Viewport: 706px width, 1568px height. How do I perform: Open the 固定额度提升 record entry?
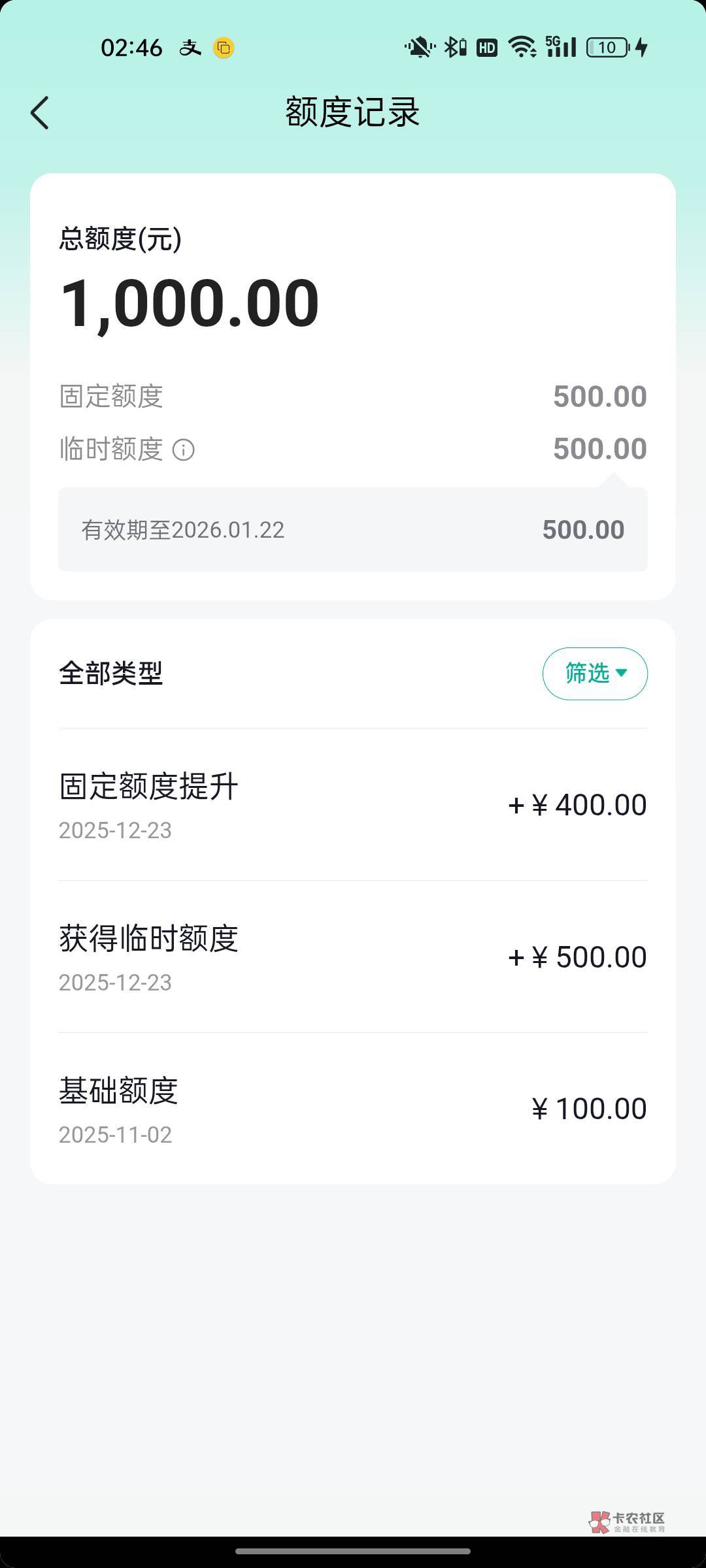(x=353, y=805)
